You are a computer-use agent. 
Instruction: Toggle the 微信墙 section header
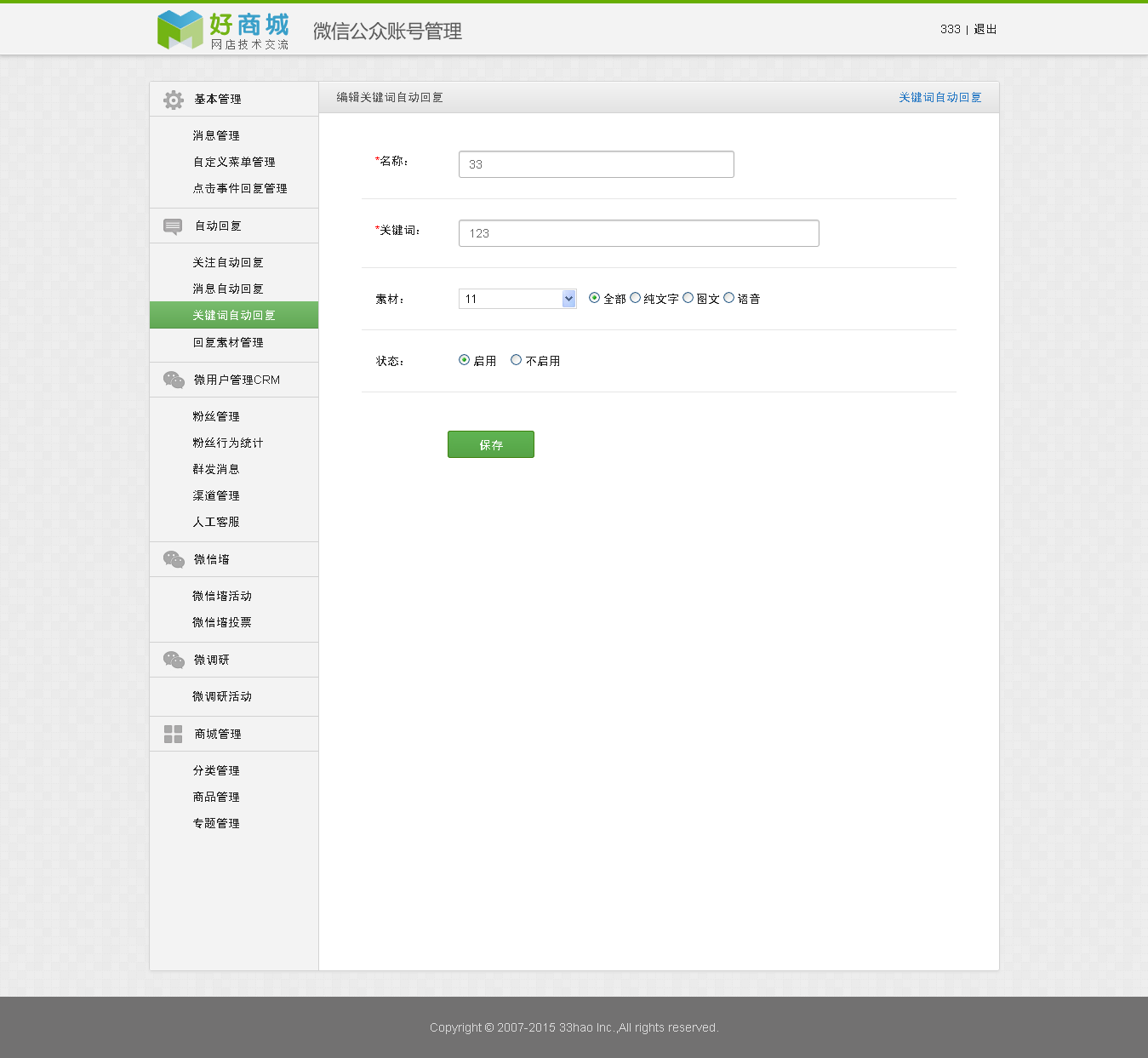234,559
